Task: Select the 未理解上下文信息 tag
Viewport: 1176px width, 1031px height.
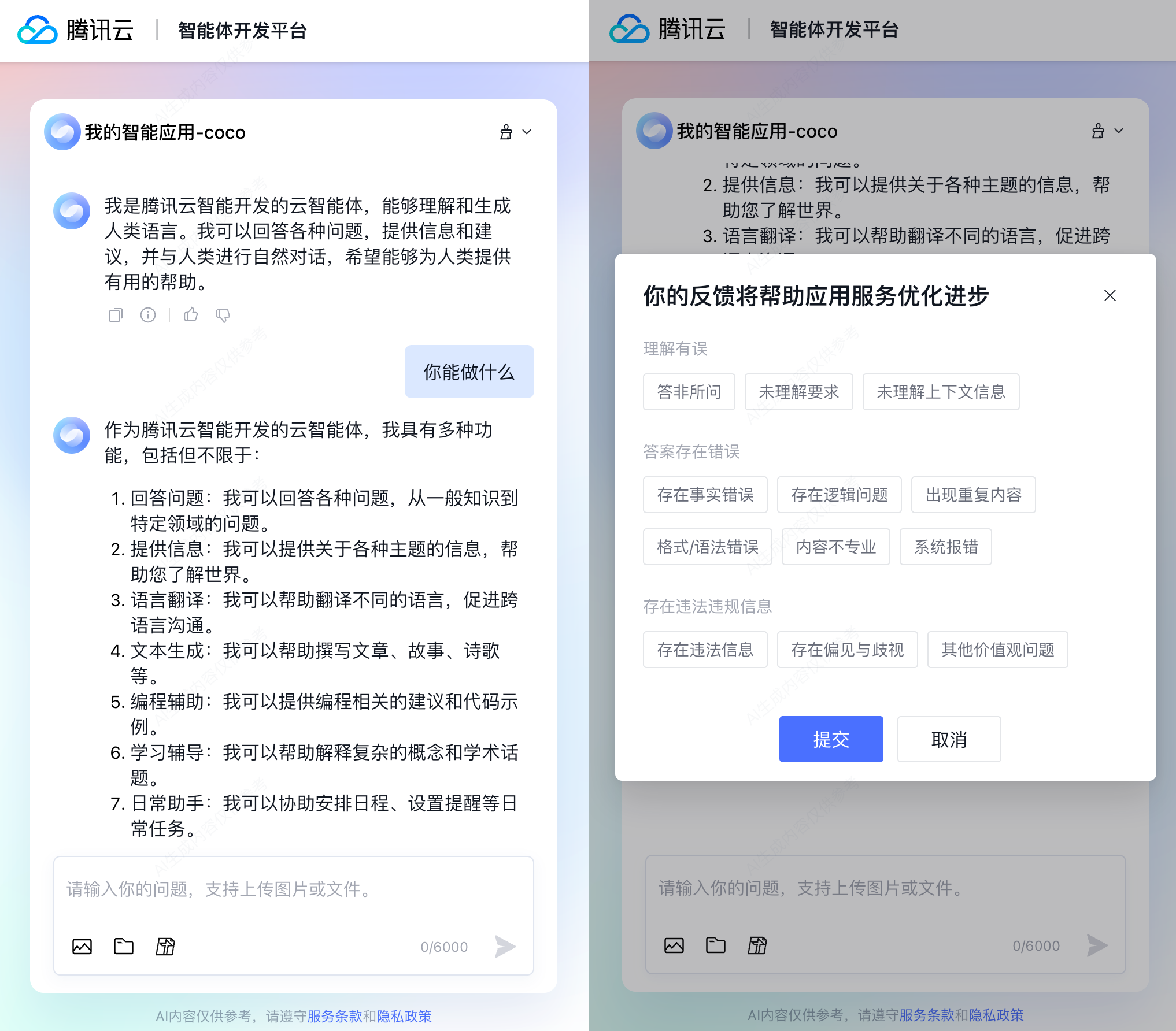Action: pos(941,392)
